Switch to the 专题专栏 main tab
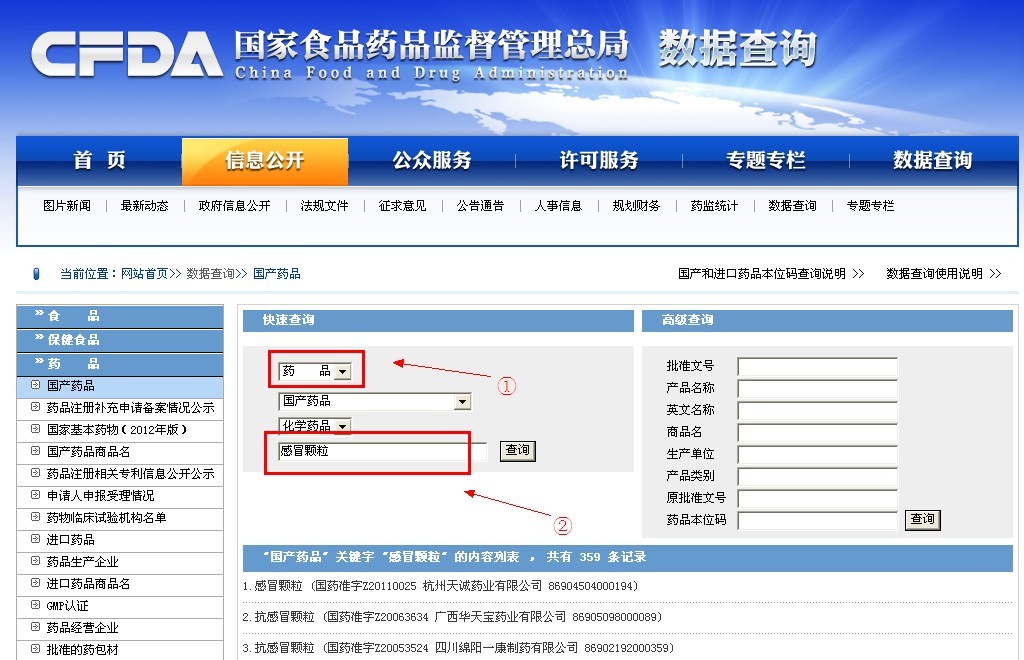Viewport: 1024px width, 660px height. pyautogui.click(x=765, y=161)
